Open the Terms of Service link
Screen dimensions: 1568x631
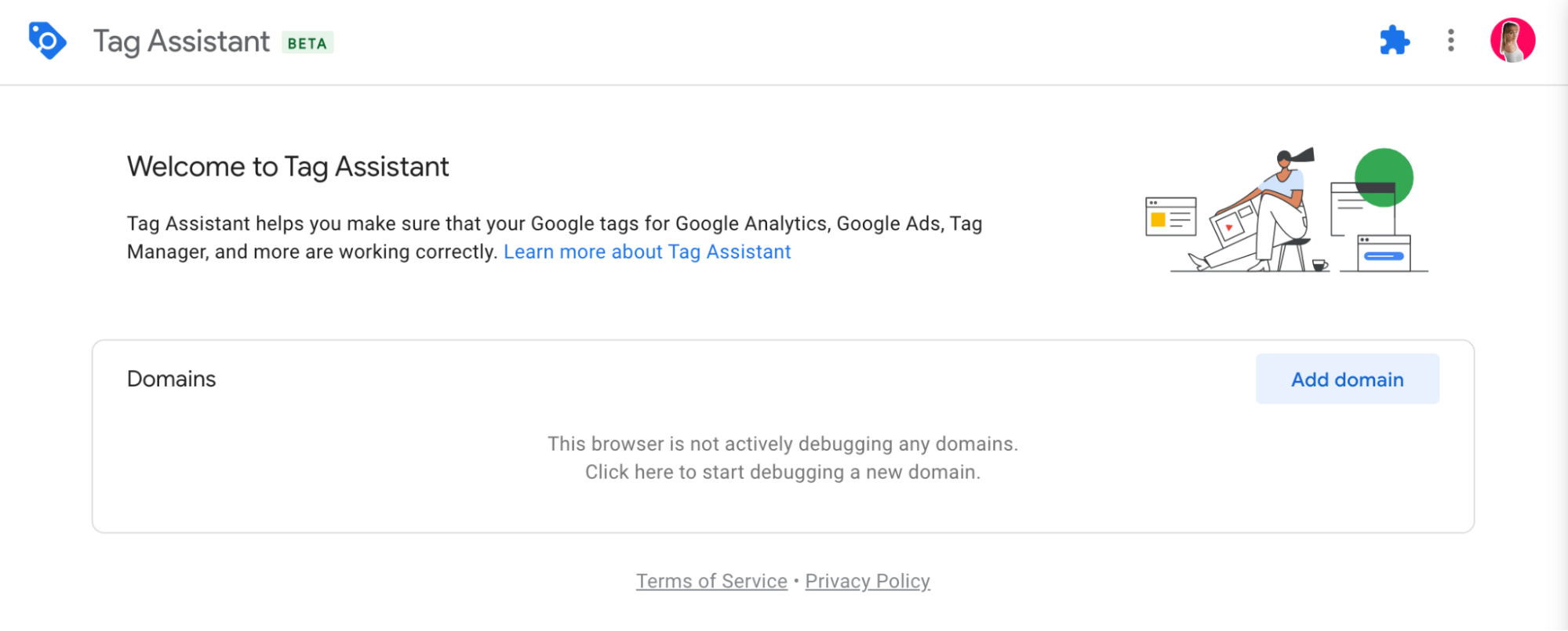tap(711, 581)
